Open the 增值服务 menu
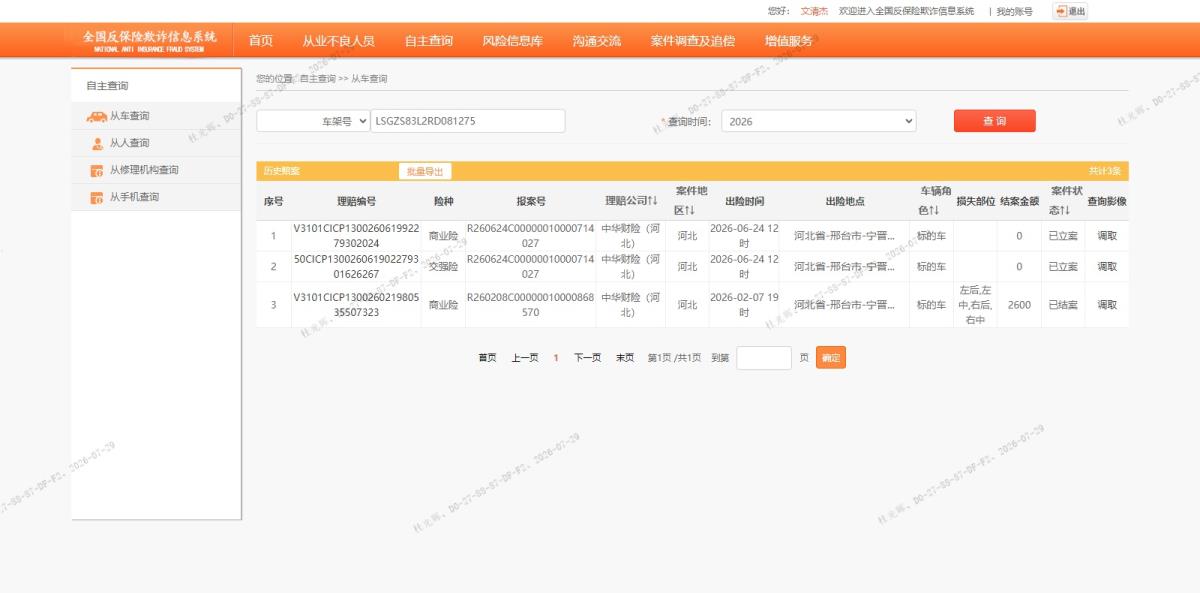 (789, 41)
